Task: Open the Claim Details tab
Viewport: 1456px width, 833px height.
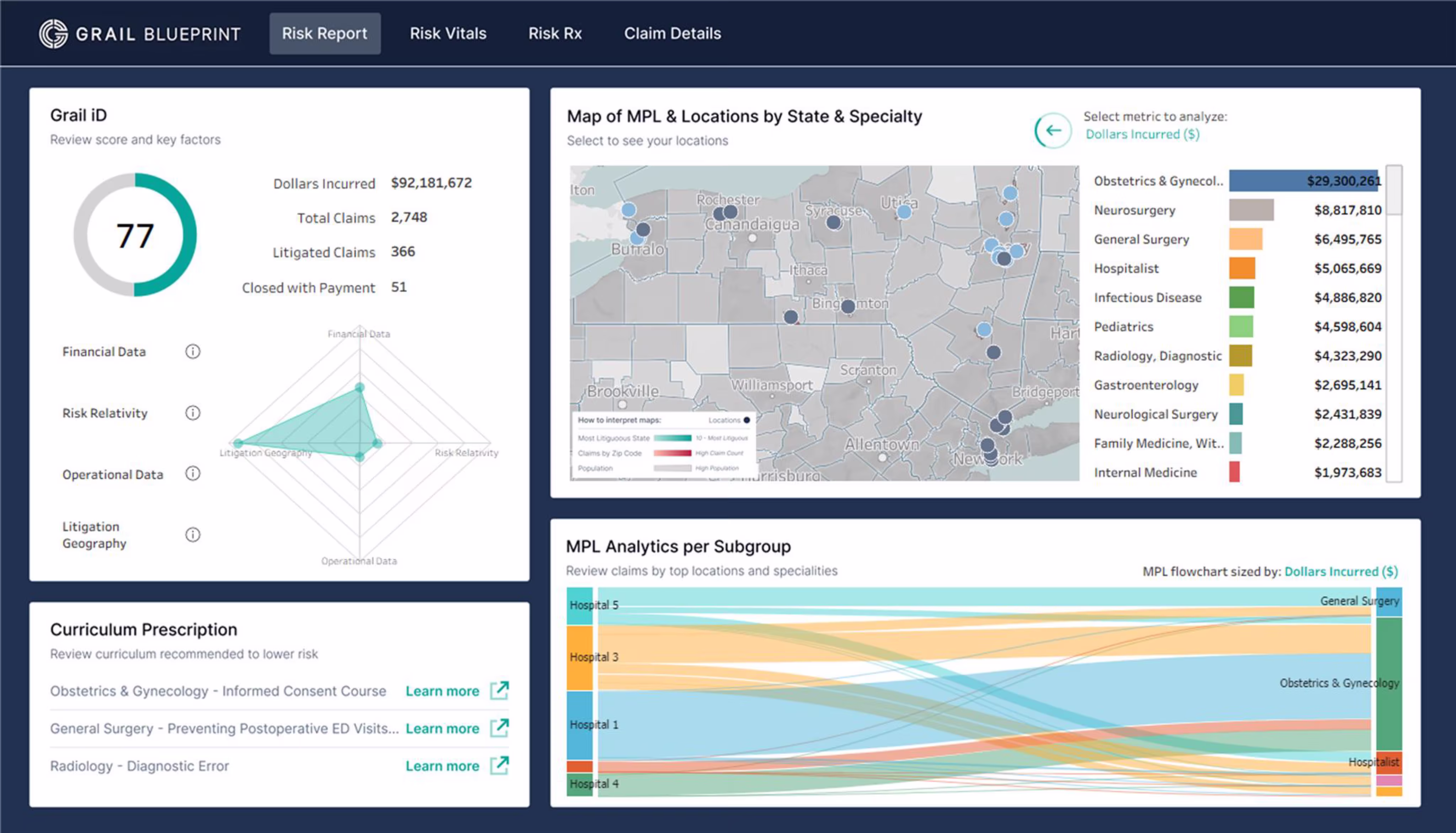Action: point(672,33)
